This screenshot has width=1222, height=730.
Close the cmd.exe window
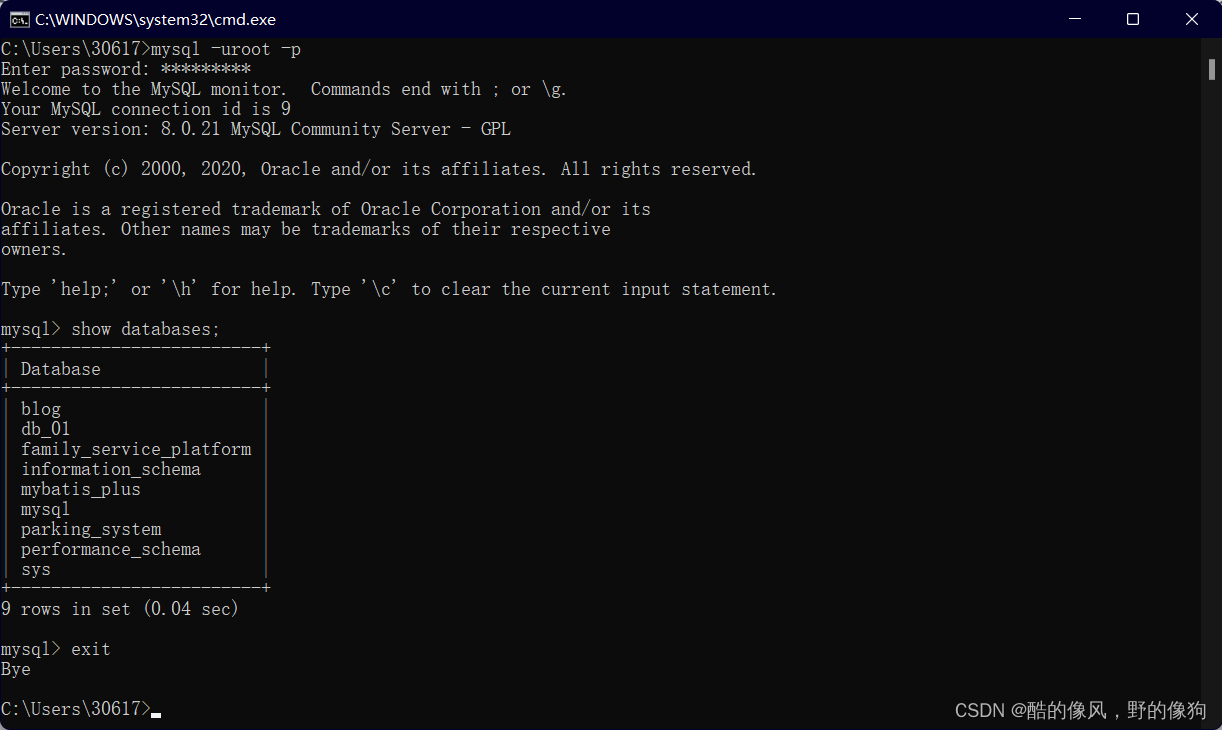[1192, 19]
